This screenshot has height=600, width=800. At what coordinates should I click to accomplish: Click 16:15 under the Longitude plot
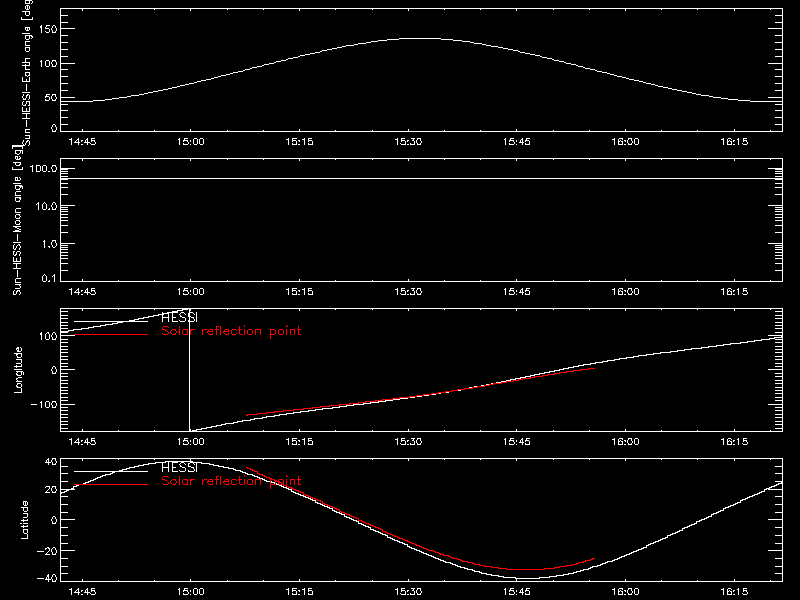734,442
